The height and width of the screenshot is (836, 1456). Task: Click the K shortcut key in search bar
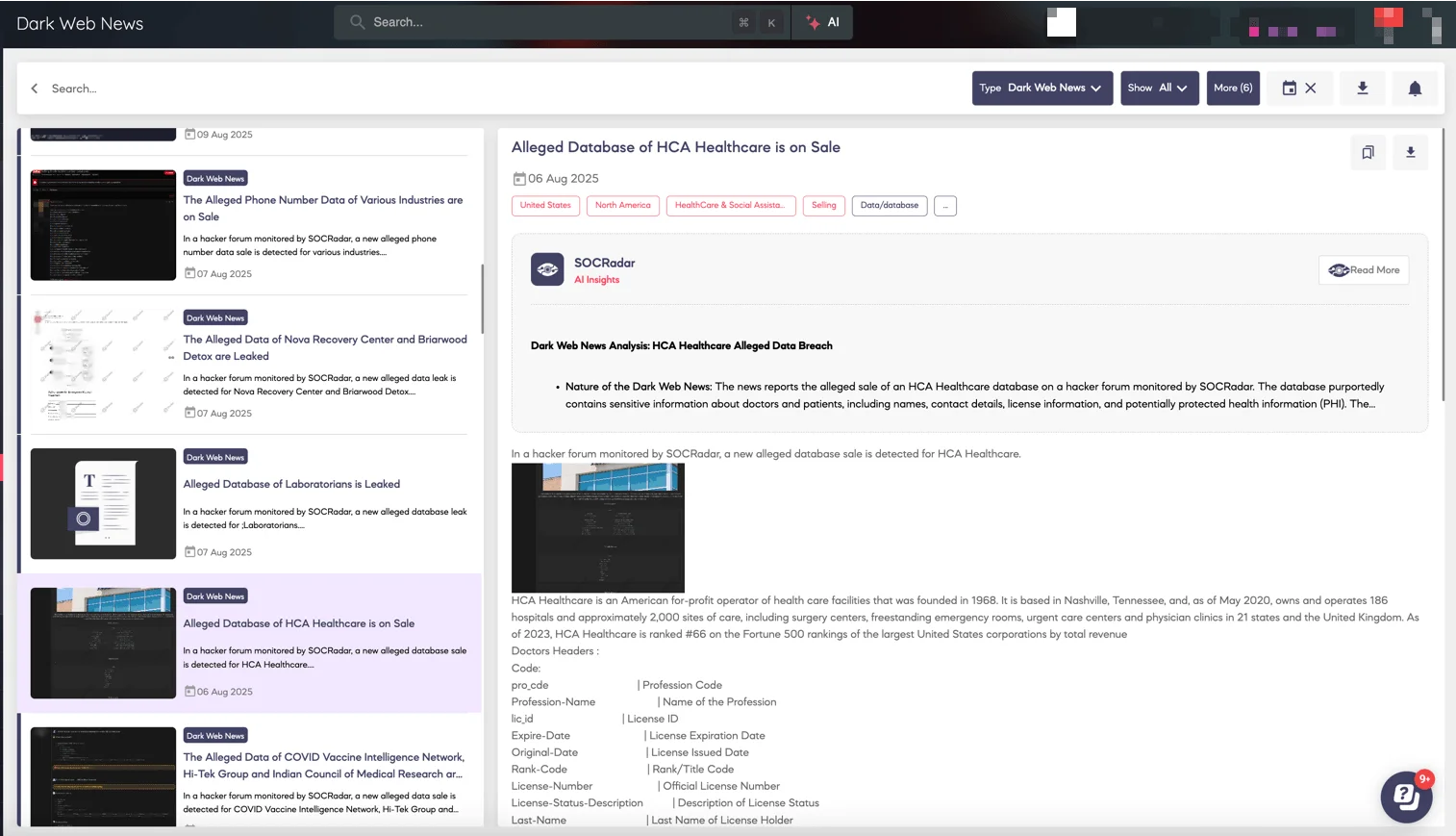(x=771, y=22)
